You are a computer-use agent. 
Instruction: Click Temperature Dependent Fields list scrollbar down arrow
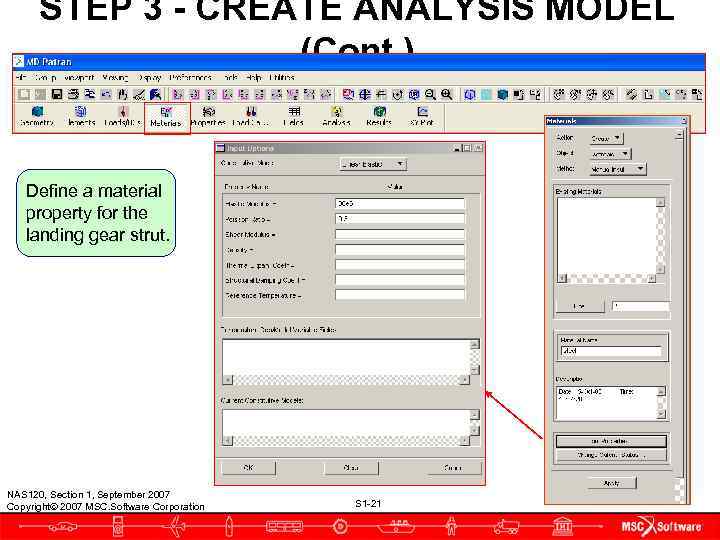[x=475, y=370]
